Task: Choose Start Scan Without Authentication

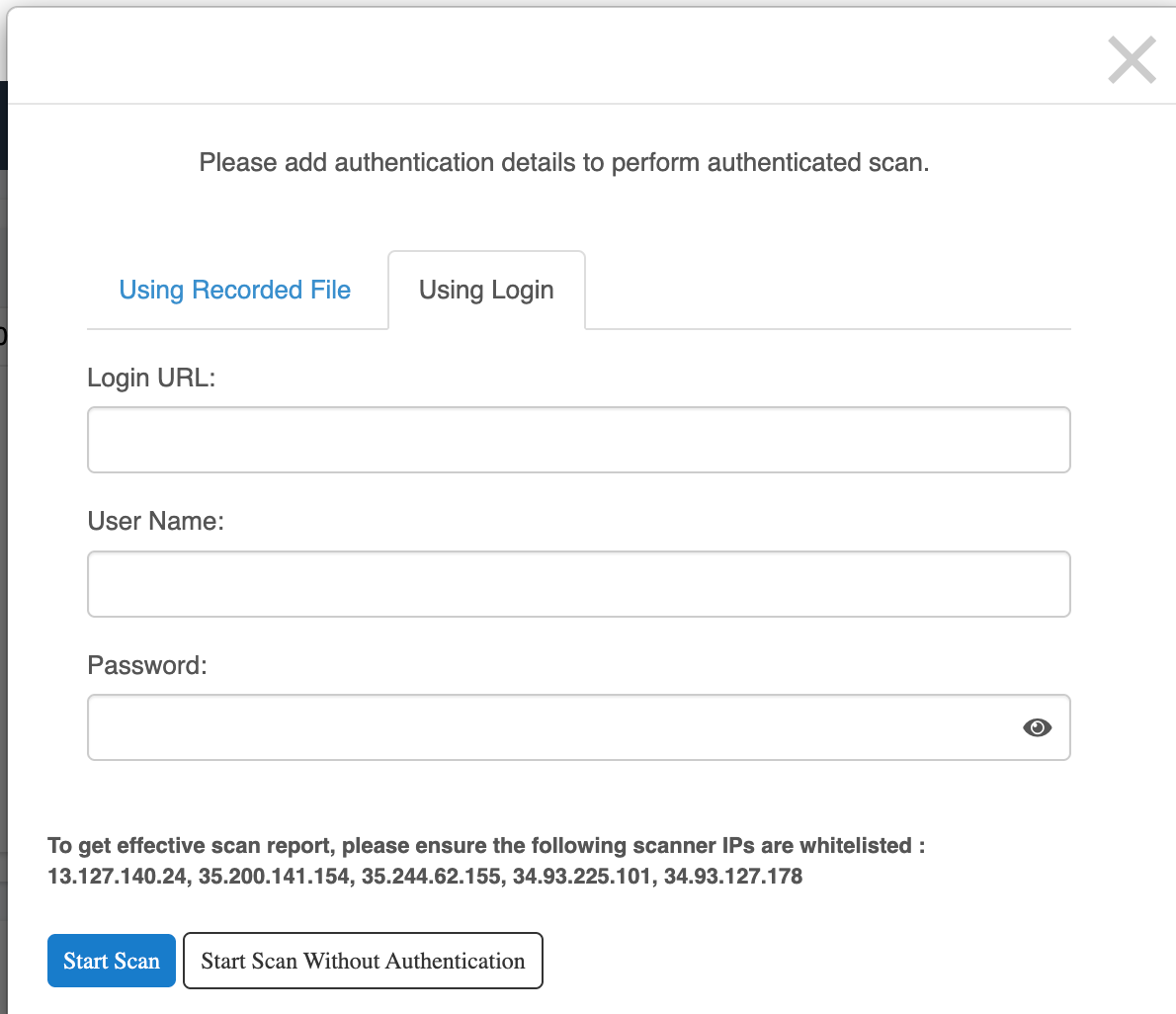Action: 363,960
